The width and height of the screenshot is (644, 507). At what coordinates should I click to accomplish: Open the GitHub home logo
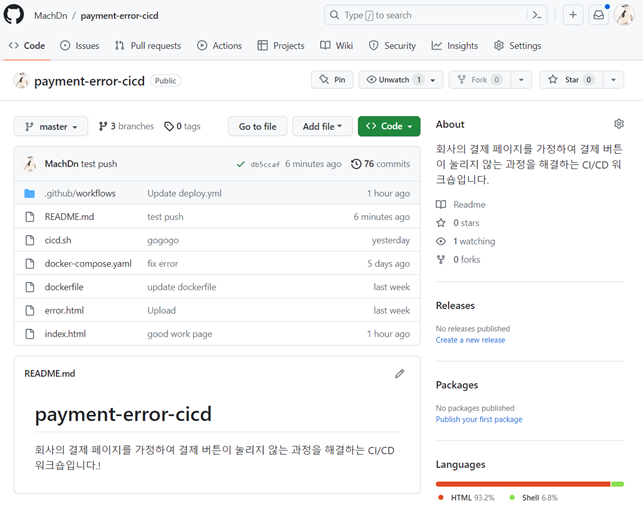(14, 15)
